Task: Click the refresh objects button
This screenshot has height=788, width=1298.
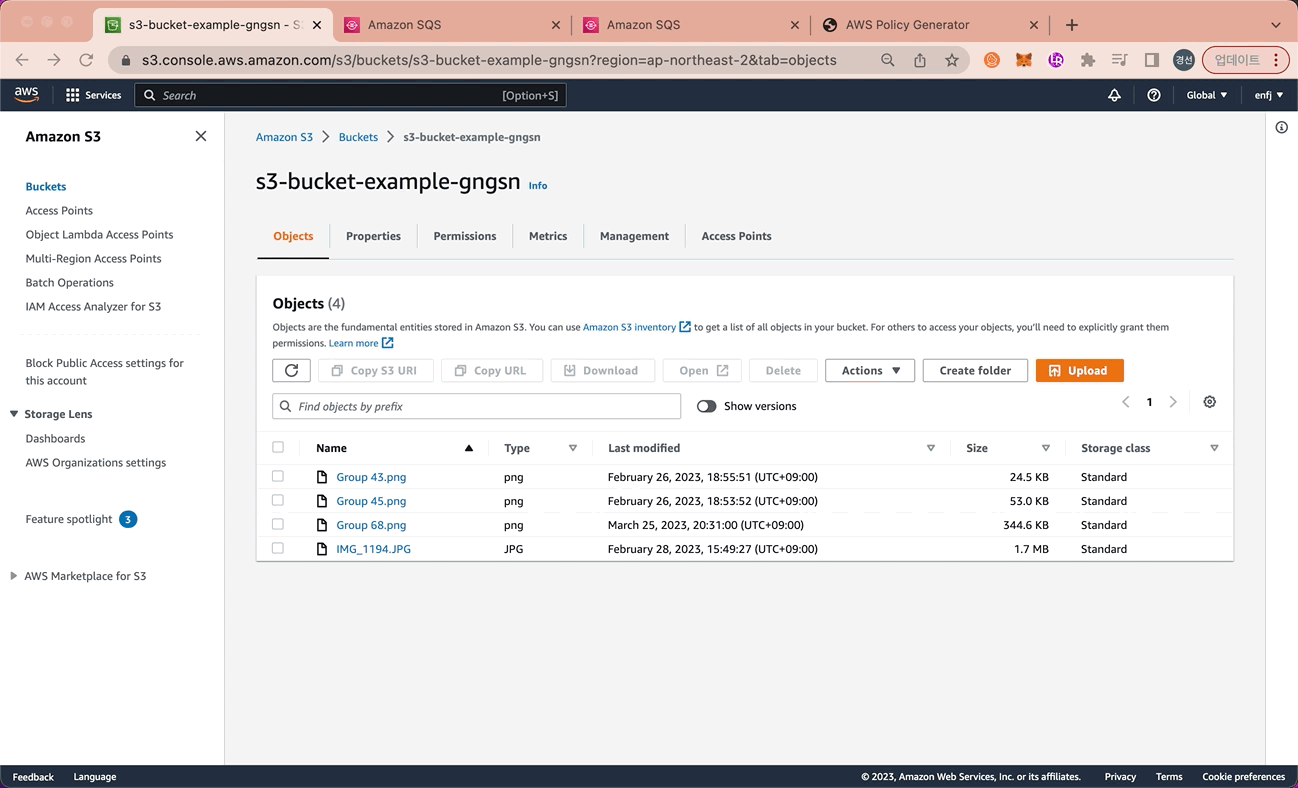Action: tap(291, 370)
